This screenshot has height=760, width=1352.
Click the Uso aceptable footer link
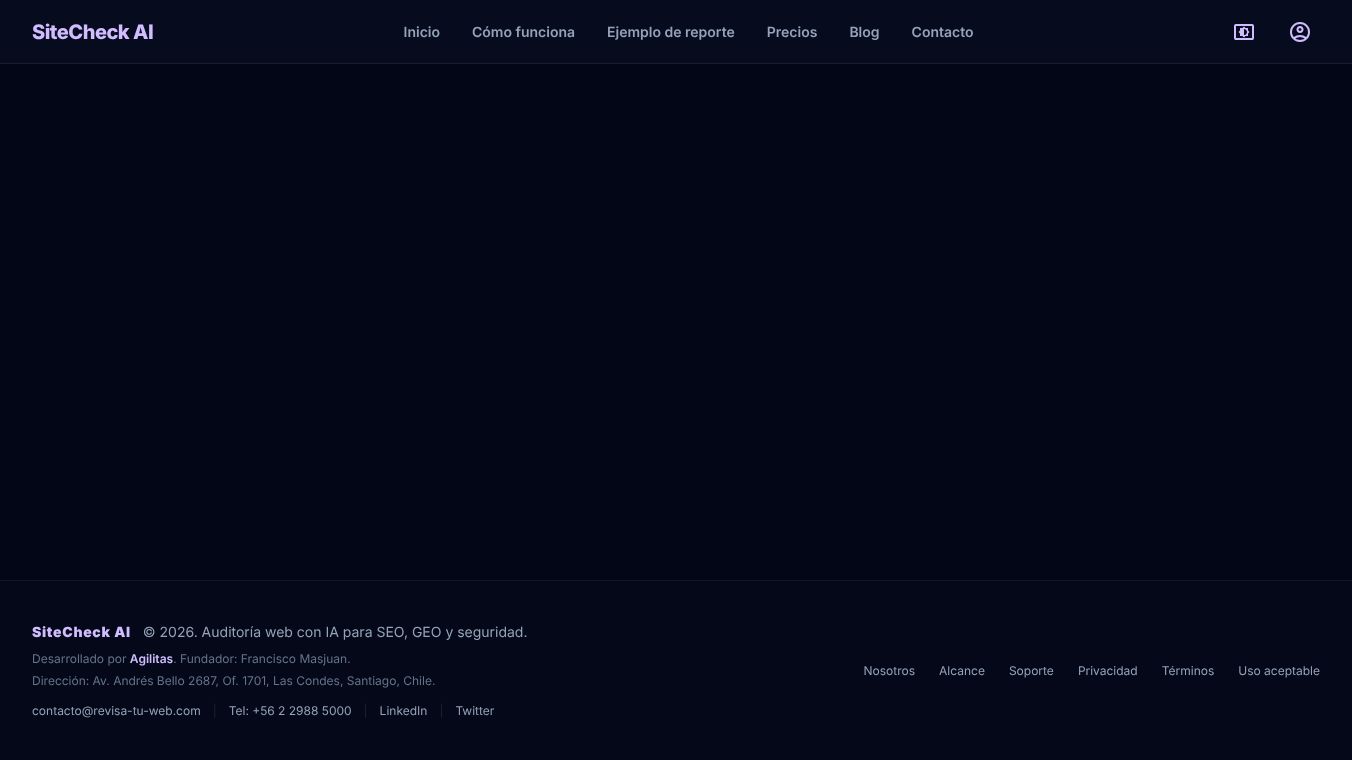coord(1279,671)
